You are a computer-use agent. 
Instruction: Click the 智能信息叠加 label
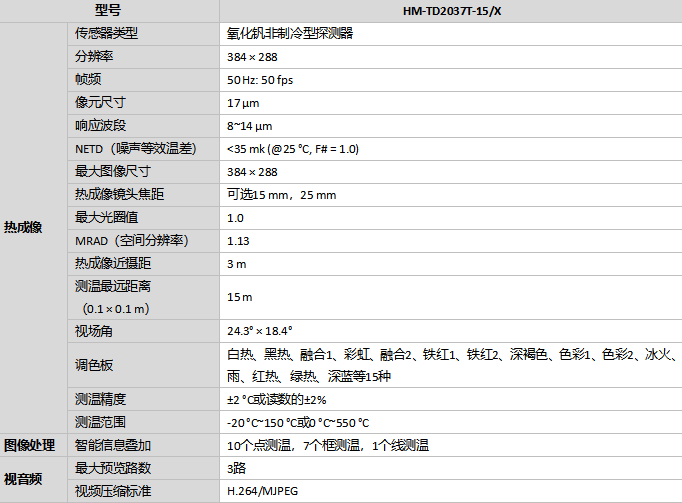click(x=113, y=445)
